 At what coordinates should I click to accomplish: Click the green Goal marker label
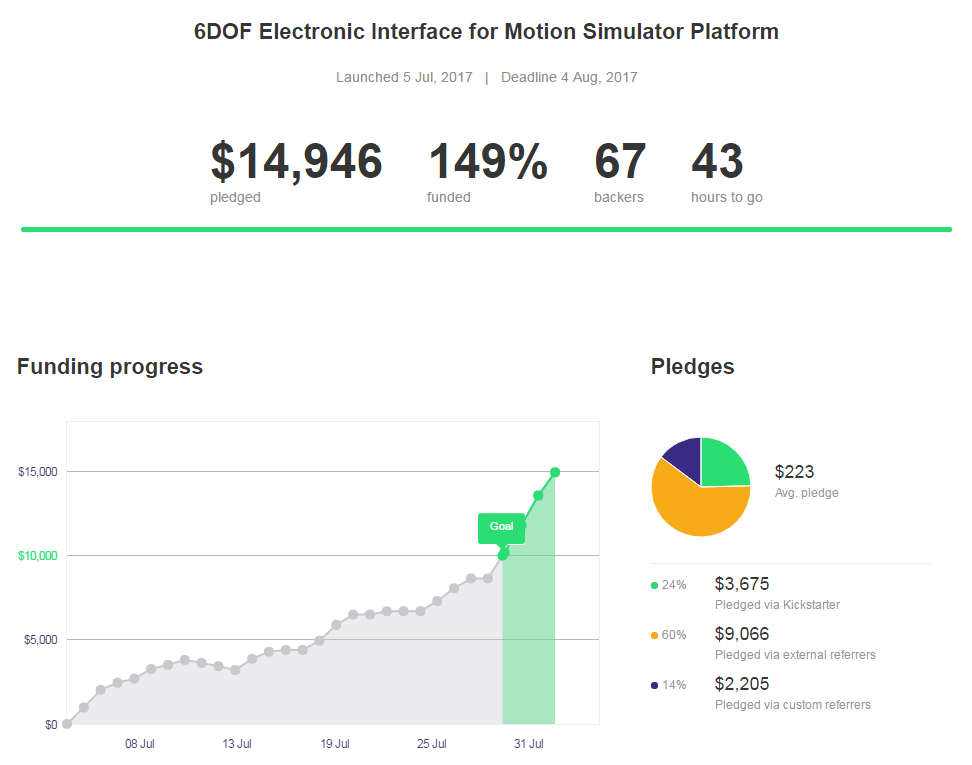click(501, 527)
